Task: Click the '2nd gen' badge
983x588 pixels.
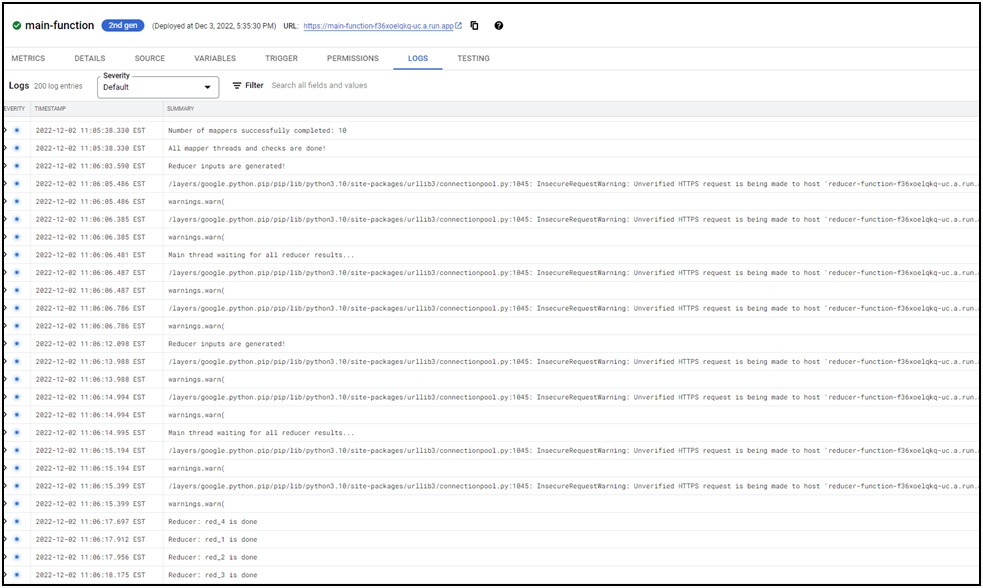Action: [122, 26]
